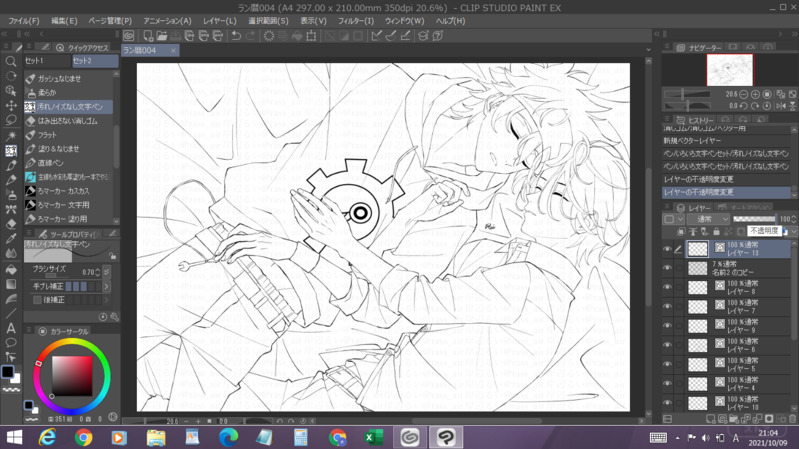Image resolution: width=799 pixels, height=449 pixels.
Task: Click the Scale/Rotate transform icon
Action: [x=311, y=36]
